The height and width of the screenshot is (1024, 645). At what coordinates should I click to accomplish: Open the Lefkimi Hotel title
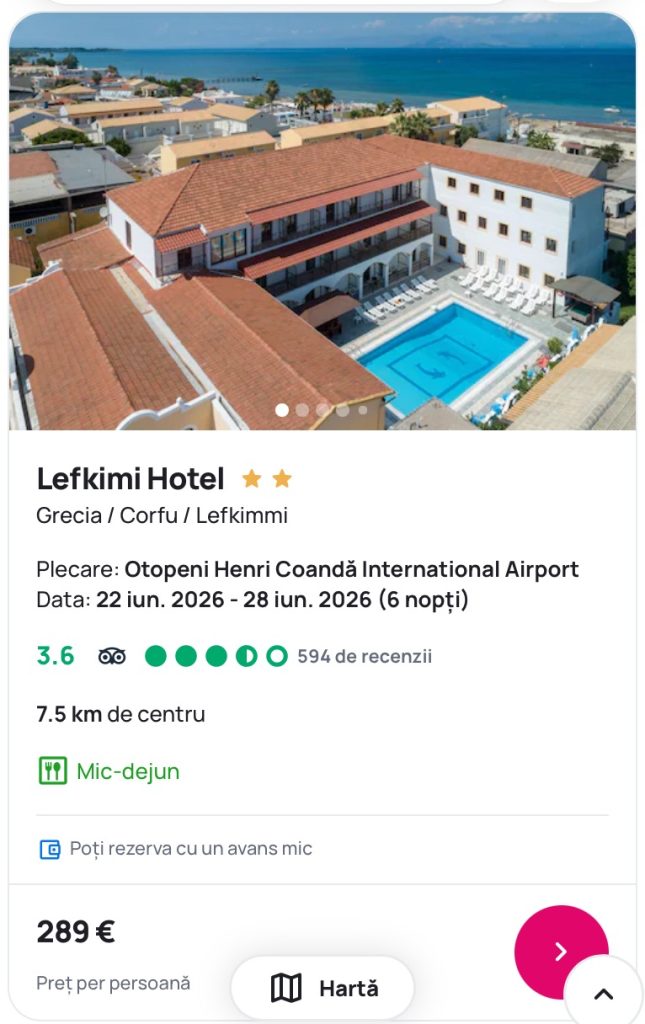(x=130, y=479)
